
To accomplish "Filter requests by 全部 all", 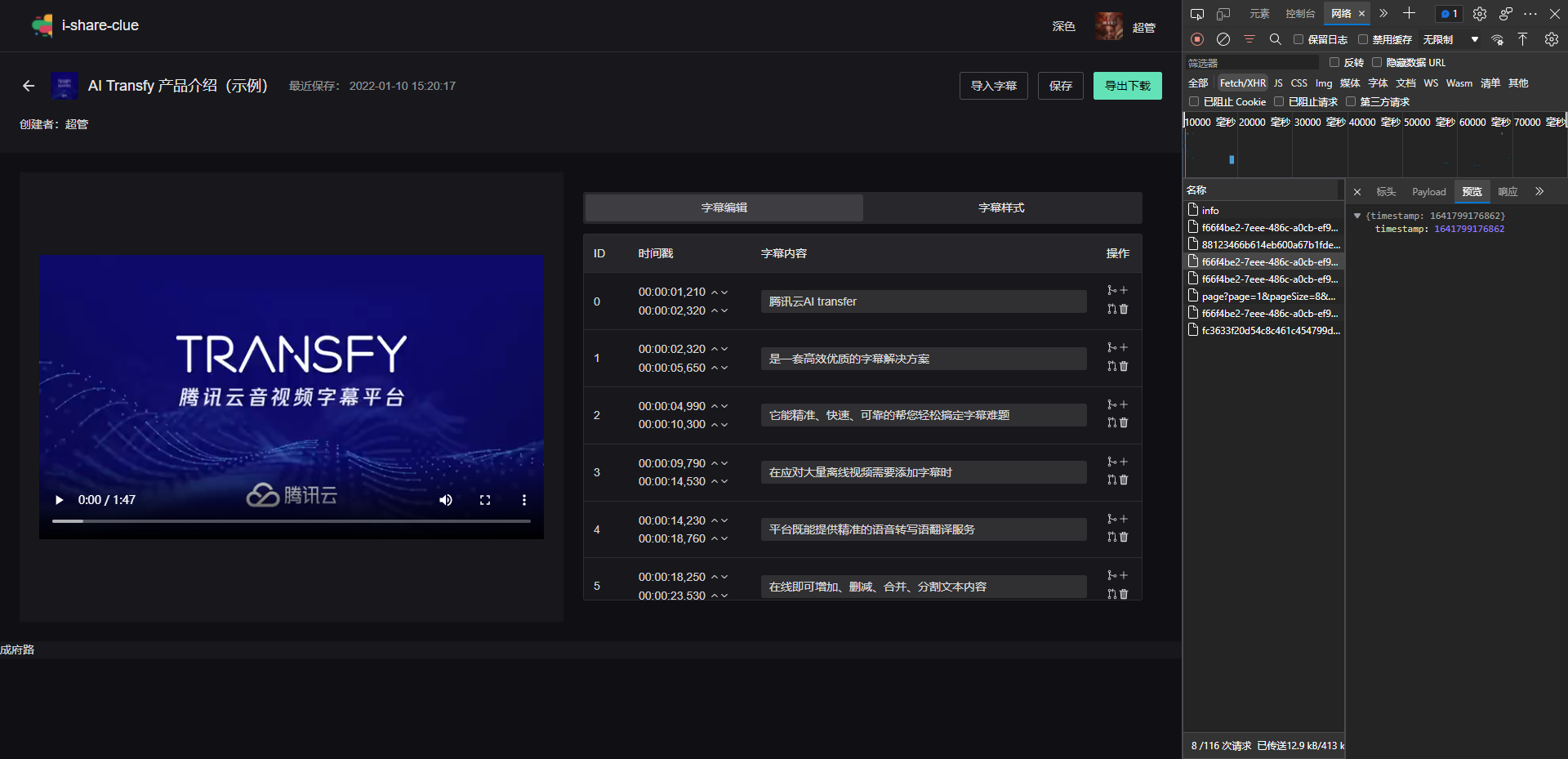I will coord(1198,83).
